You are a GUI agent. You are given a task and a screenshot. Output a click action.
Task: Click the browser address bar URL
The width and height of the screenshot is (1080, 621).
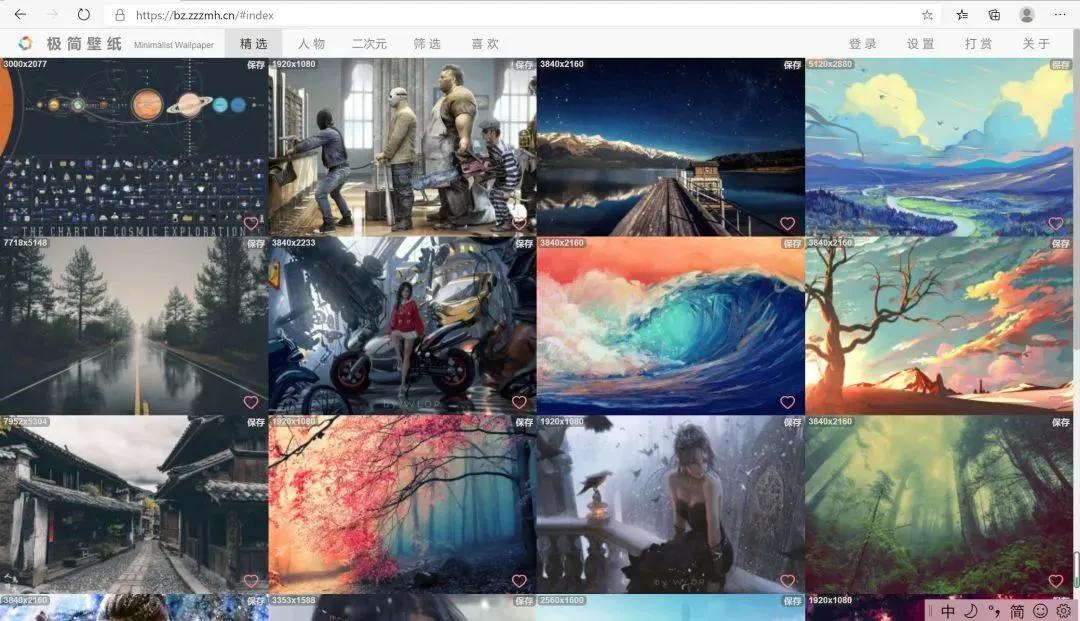tap(205, 14)
